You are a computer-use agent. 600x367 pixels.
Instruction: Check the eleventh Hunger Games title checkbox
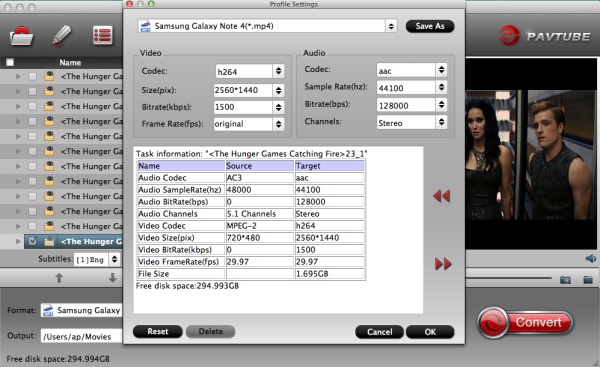click(33, 227)
